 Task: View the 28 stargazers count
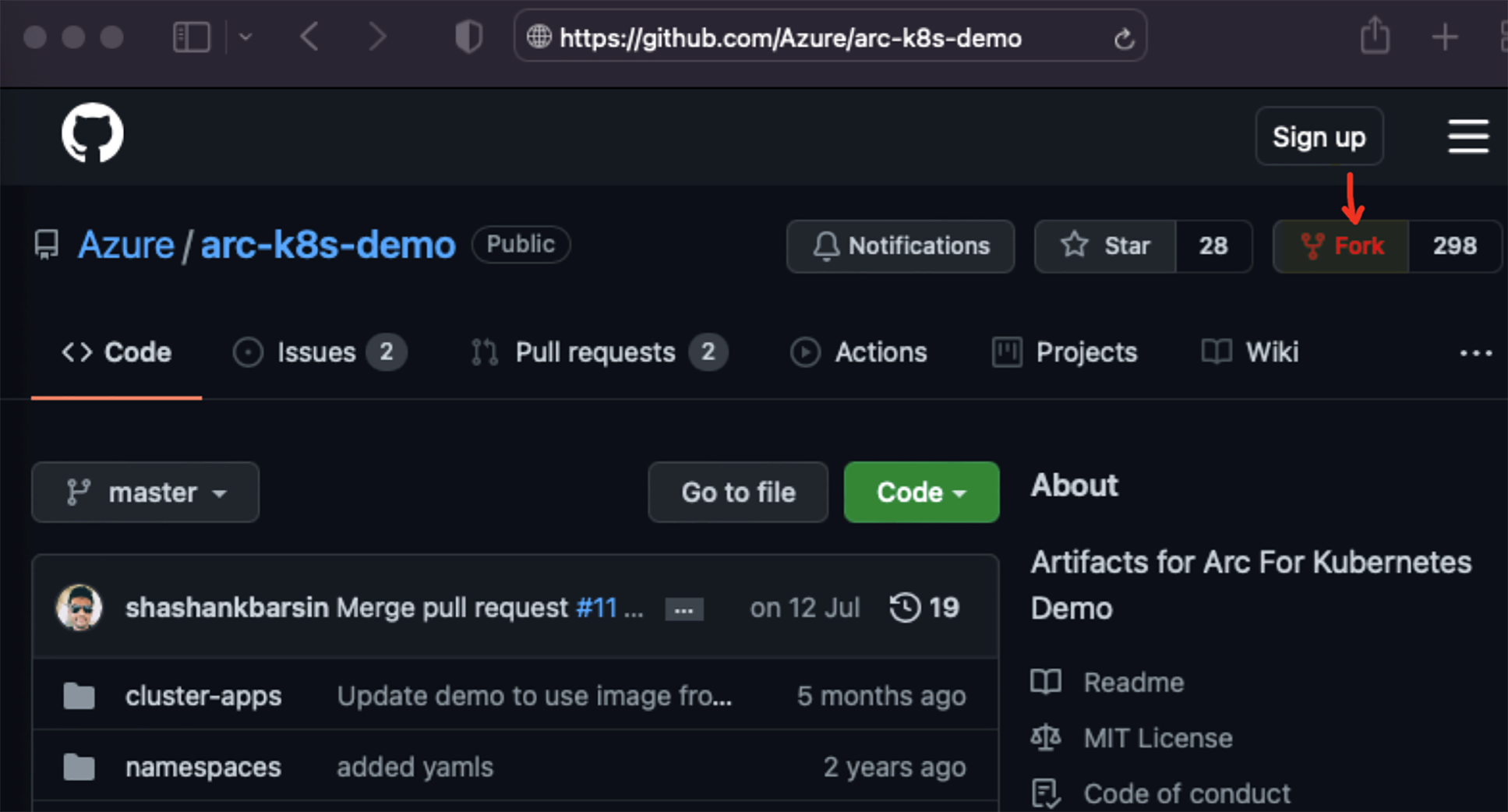click(x=1213, y=246)
